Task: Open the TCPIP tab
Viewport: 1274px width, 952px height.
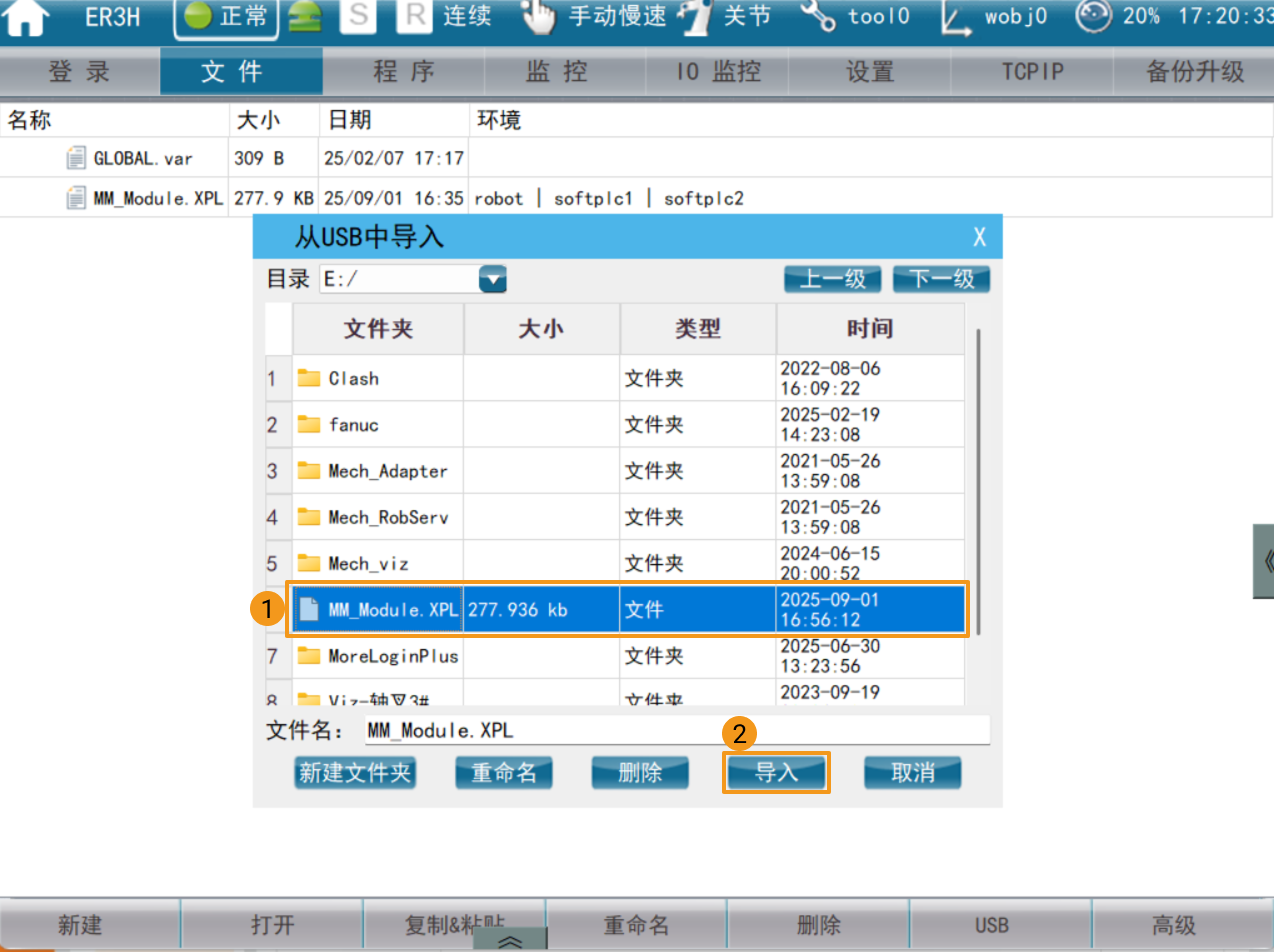Action: (x=1032, y=72)
